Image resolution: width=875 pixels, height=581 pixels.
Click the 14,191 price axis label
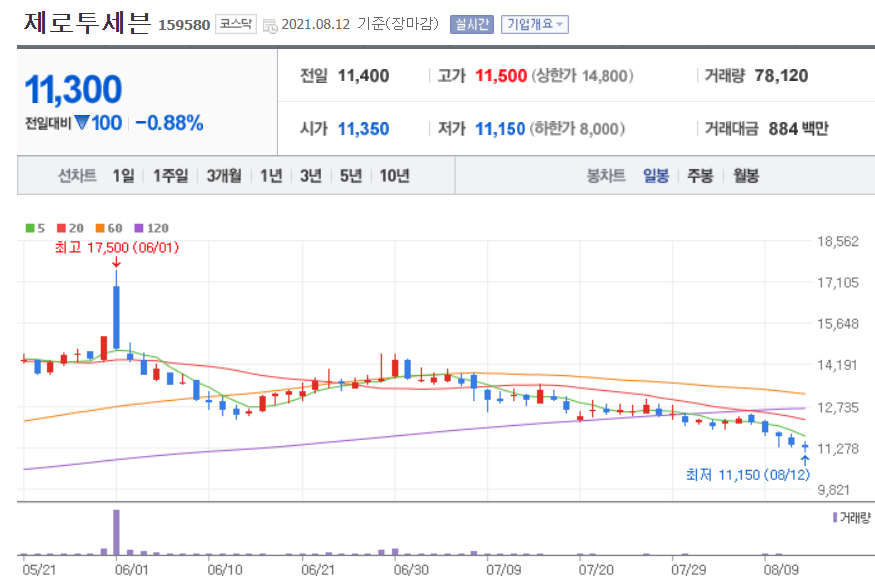[x=838, y=365]
